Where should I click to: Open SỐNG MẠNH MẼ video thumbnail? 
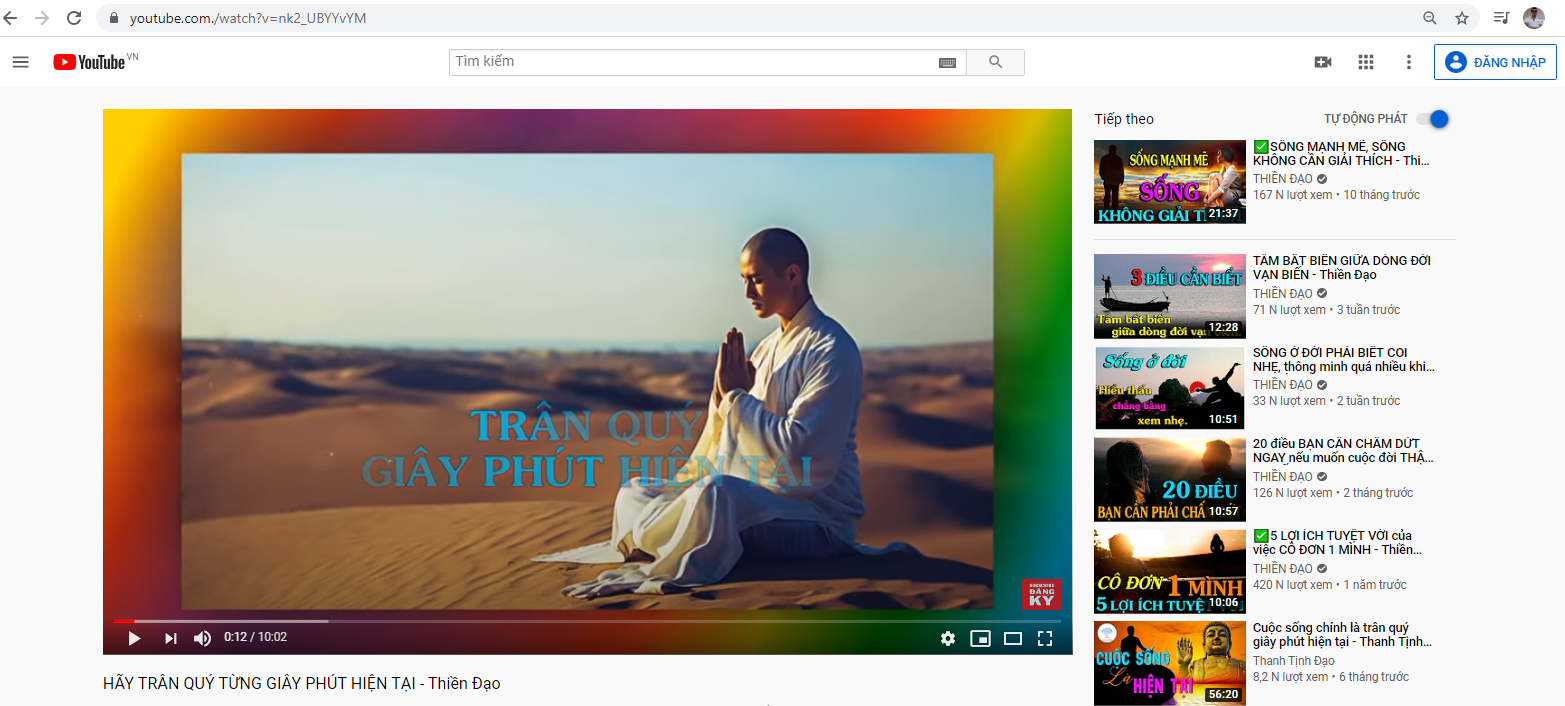click(1170, 182)
